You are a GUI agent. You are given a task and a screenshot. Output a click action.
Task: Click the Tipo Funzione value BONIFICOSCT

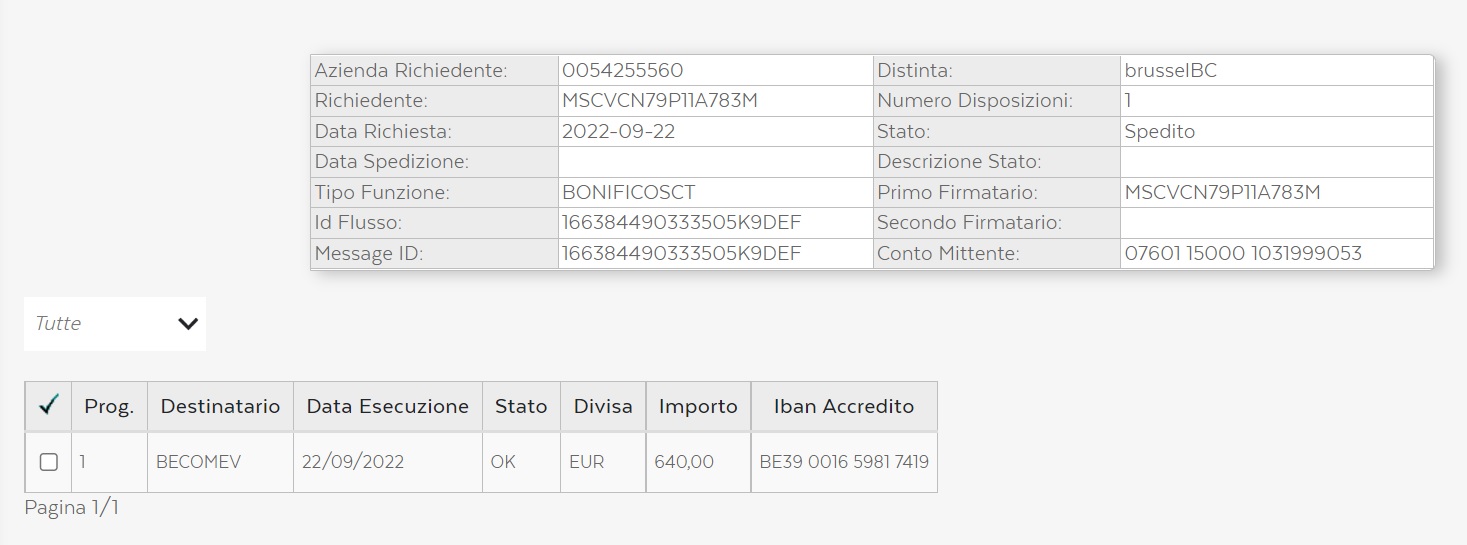point(628,193)
